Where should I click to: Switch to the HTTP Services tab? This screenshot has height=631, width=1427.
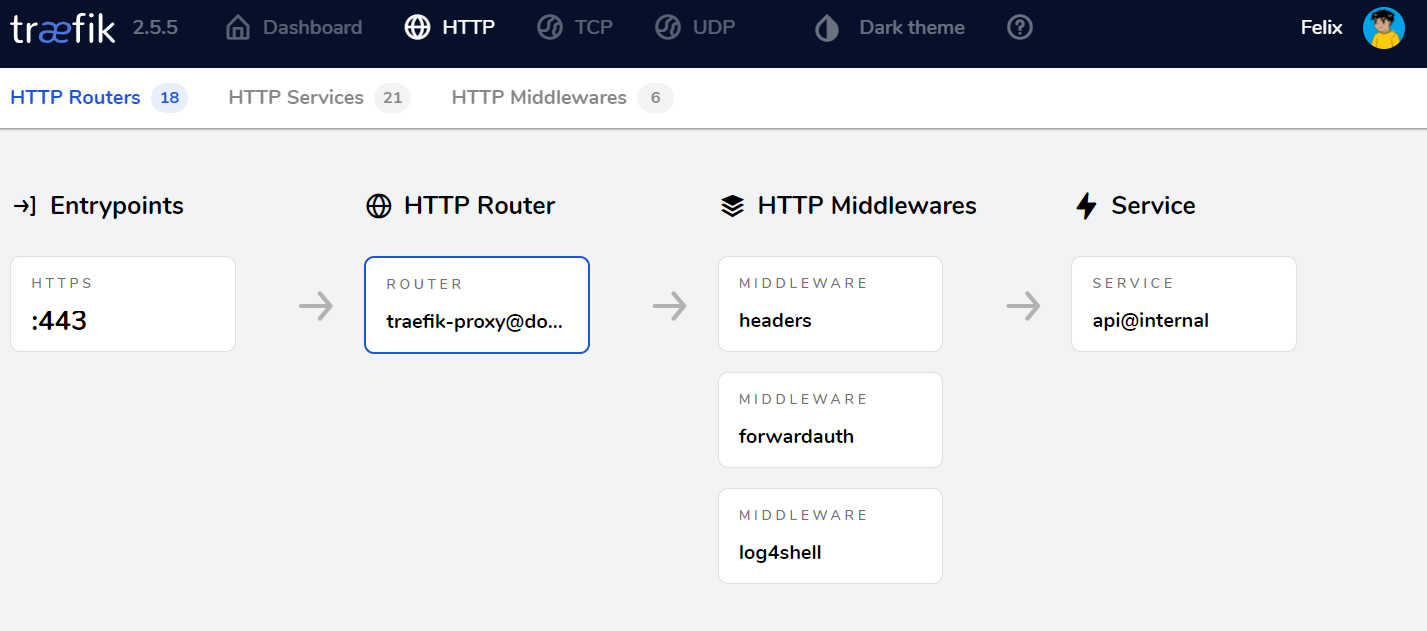[x=319, y=98]
